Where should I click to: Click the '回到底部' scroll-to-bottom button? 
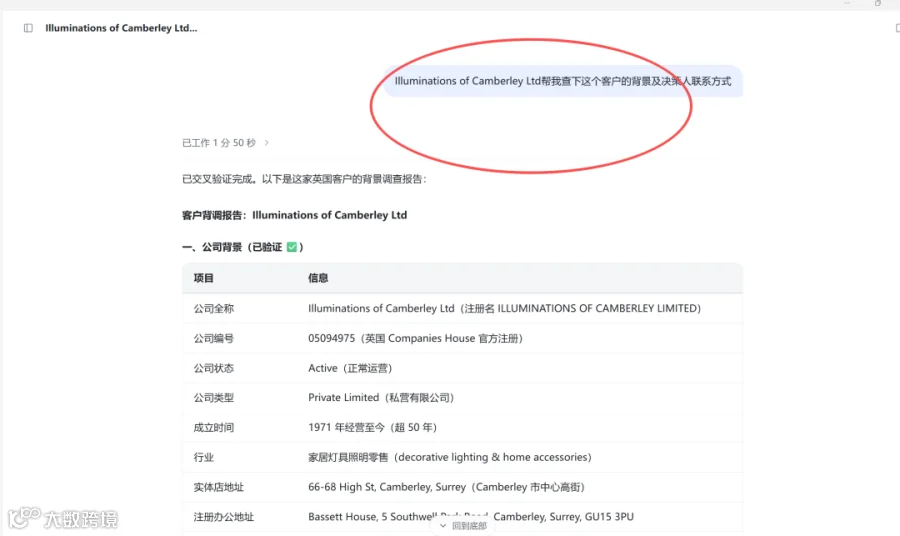(463, 526)
